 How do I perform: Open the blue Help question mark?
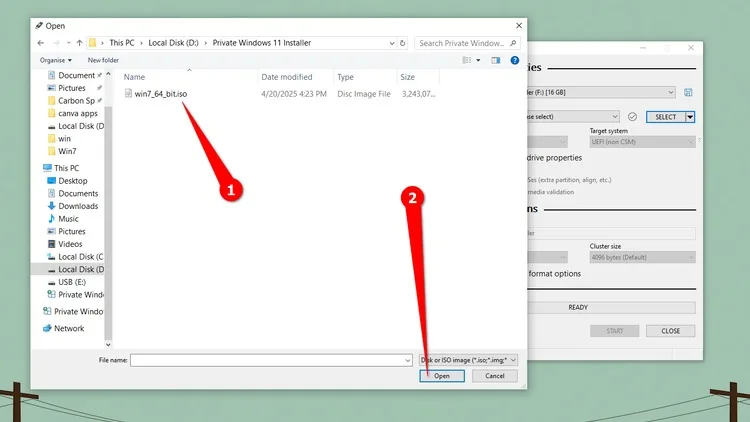515,60
